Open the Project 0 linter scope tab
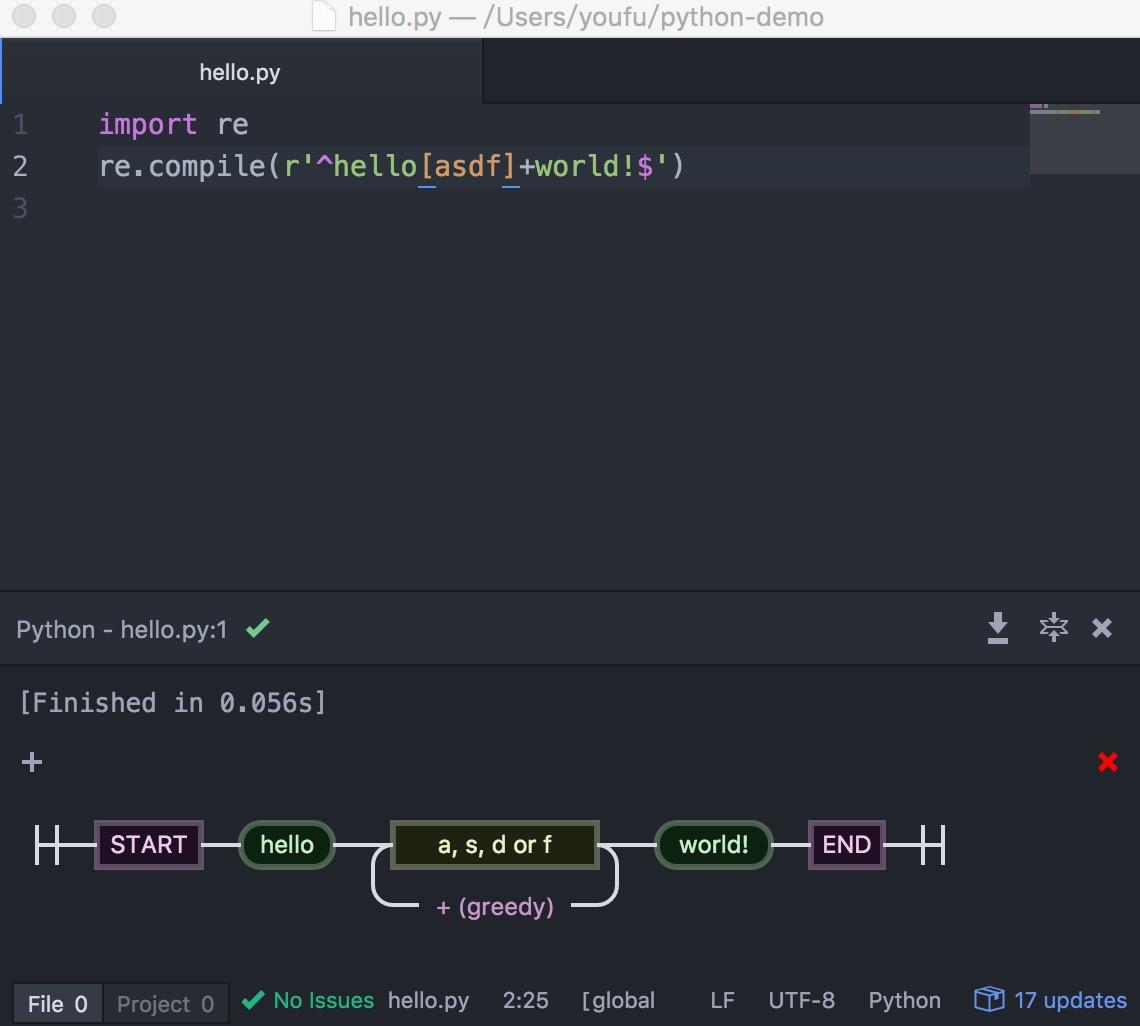The image size is (1140, 1026). pyautogui.click(x=165, y=1003)
